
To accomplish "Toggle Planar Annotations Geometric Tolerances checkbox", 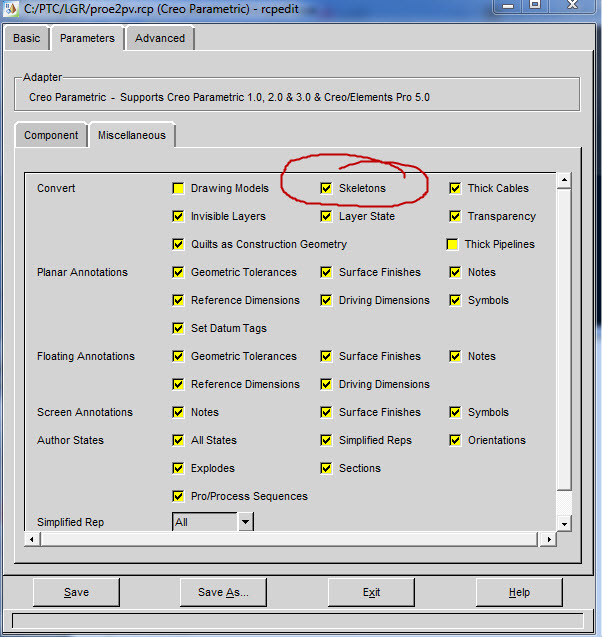I will coord(178,272).
